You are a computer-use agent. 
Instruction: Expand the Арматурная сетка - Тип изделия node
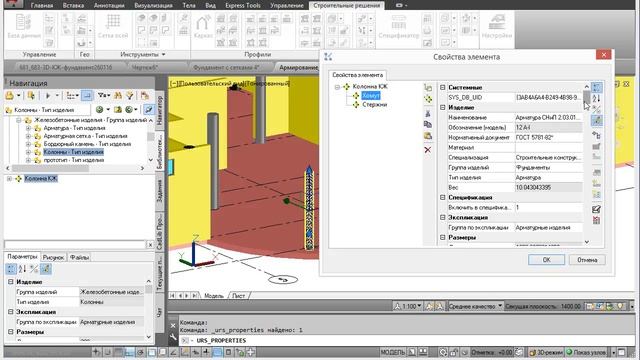(x=28, y=136)
